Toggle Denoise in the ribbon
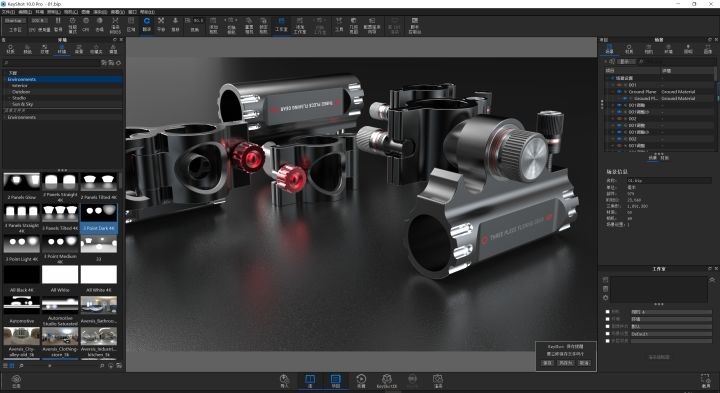Screen dimensions: 720x393 click(100, 24)
